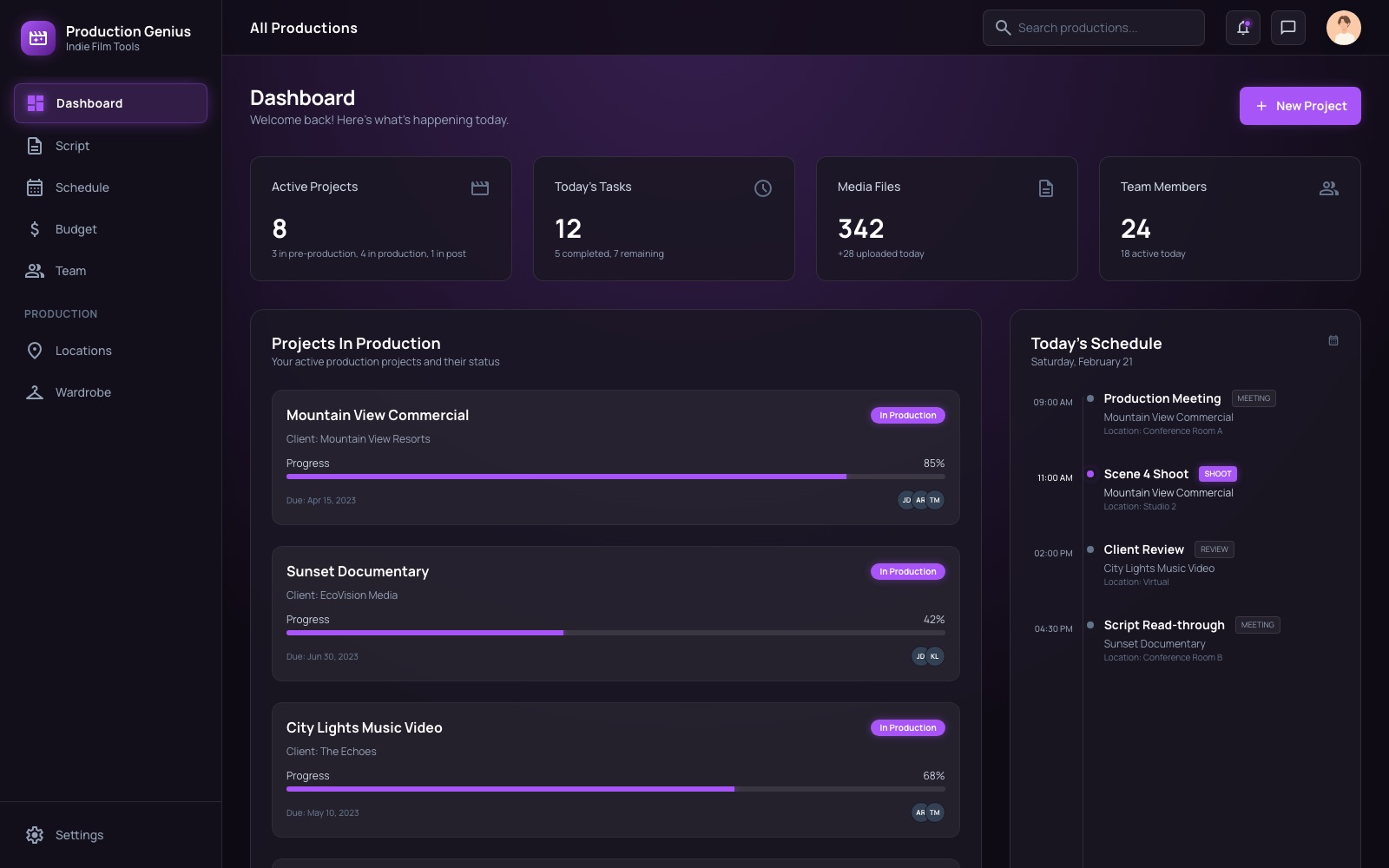The image size is (1389, 868).
Task: Click City Lights Music Video progress bar
Action: click(x=616, y=789)
